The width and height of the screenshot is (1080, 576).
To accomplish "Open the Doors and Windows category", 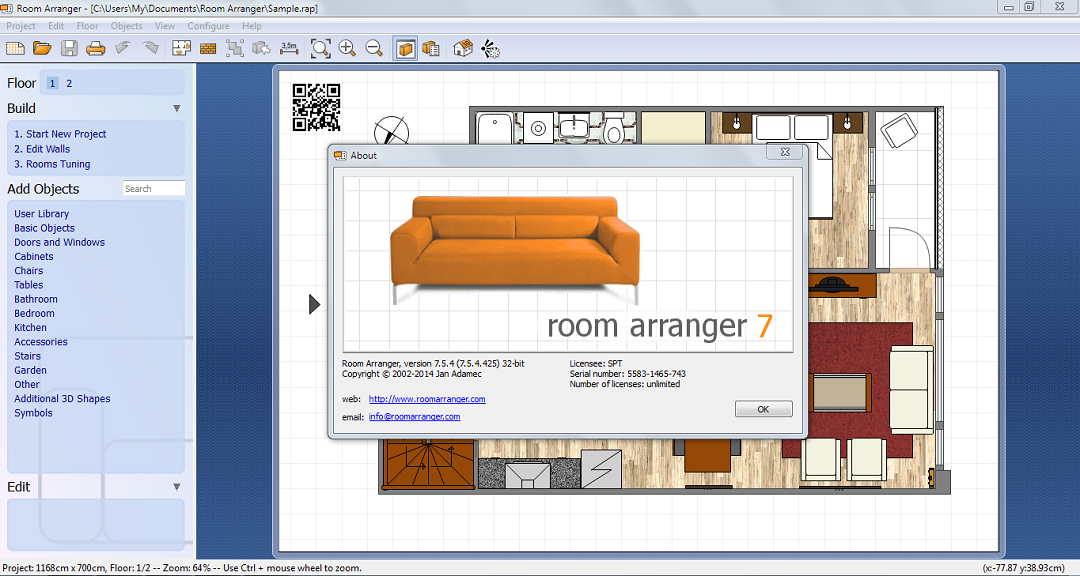I will coord(60,243).
